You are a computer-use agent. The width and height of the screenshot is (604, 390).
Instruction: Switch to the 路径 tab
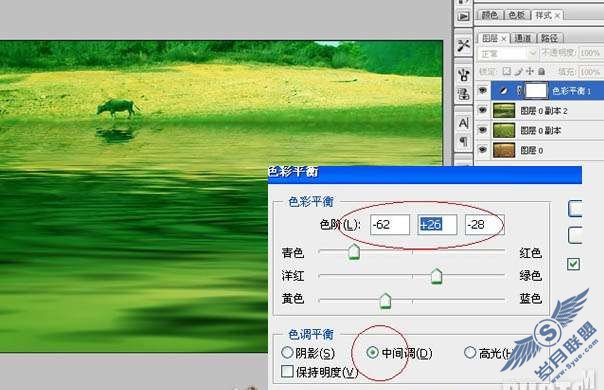[549, 38]
